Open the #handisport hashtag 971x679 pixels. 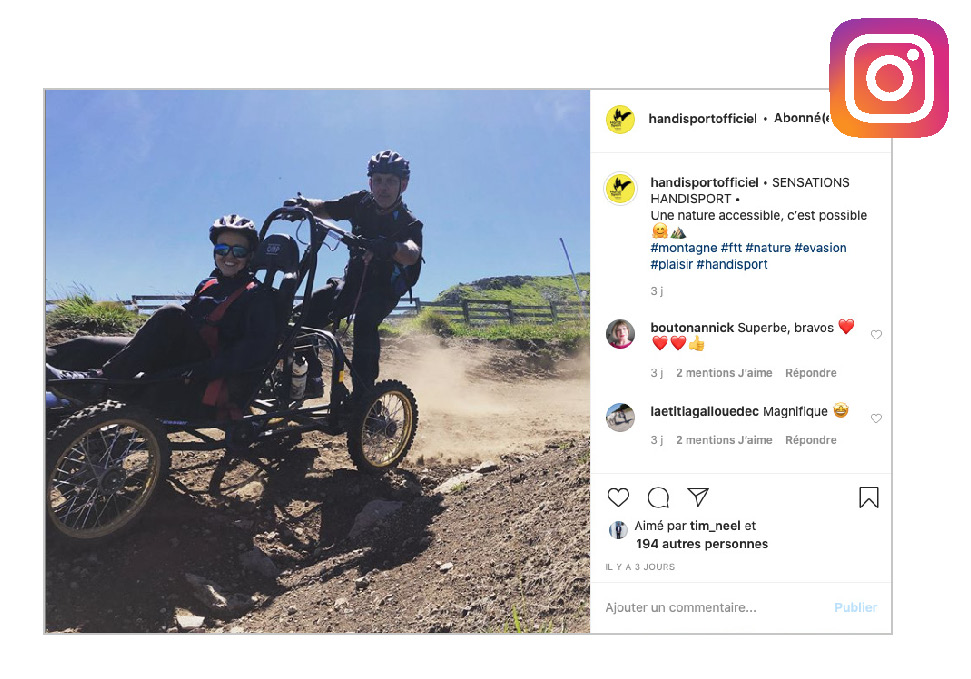pos(731,265)
